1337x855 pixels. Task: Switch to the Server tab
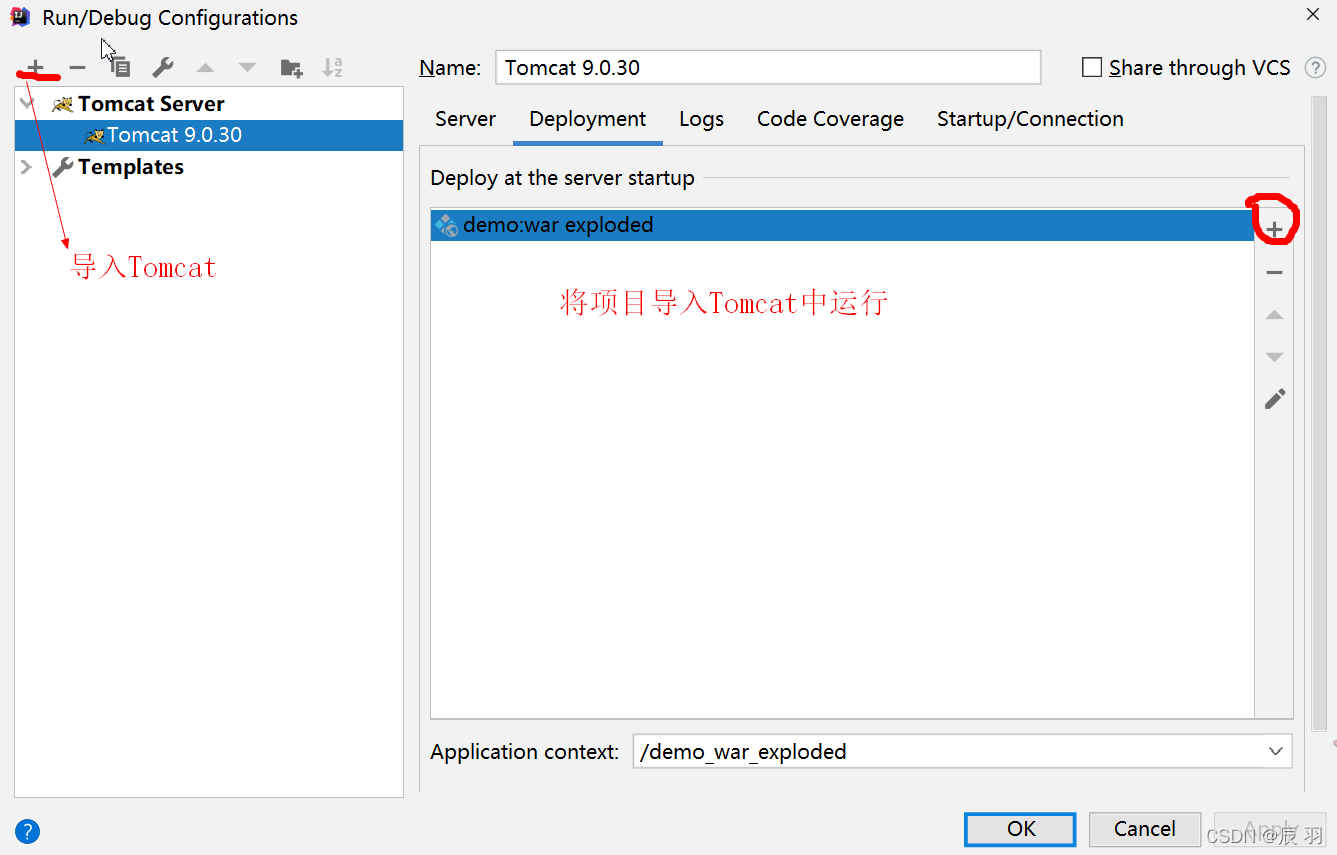465,119
